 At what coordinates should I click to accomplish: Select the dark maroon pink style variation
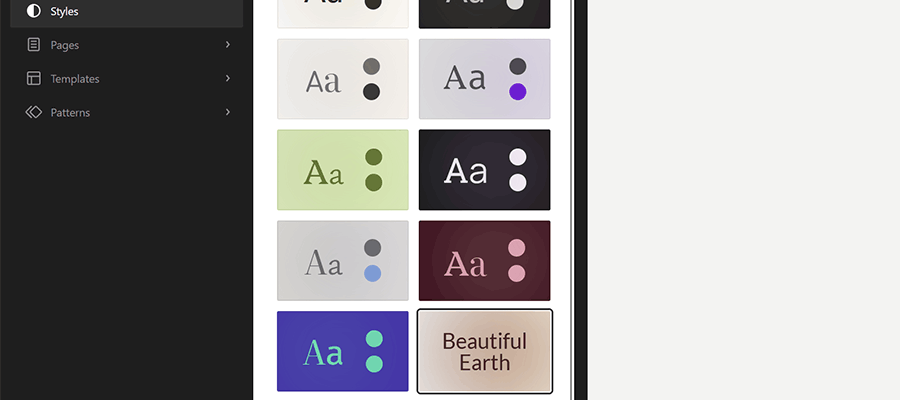484,261
